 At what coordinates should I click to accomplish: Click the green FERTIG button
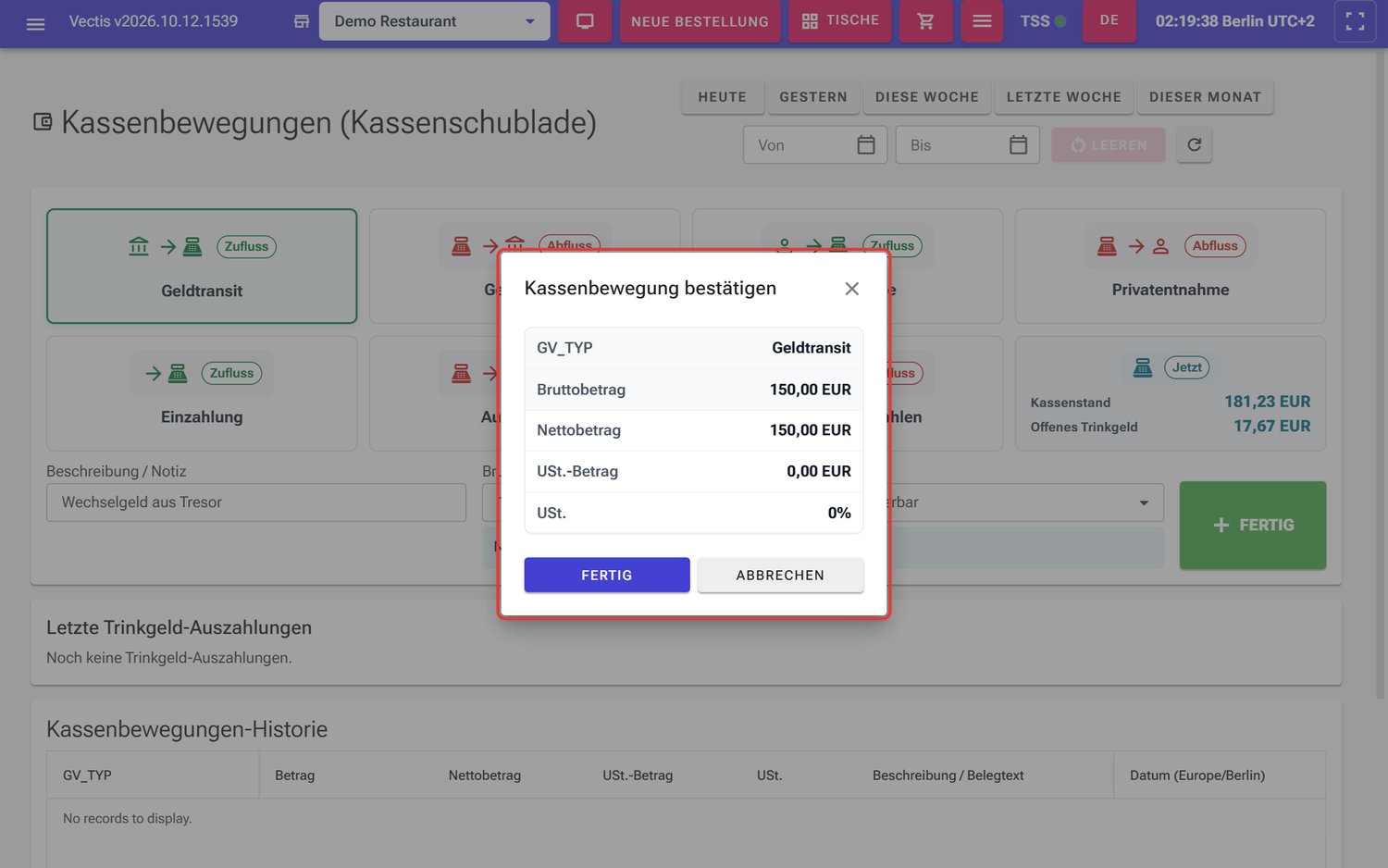click(x=1253, y=525)
